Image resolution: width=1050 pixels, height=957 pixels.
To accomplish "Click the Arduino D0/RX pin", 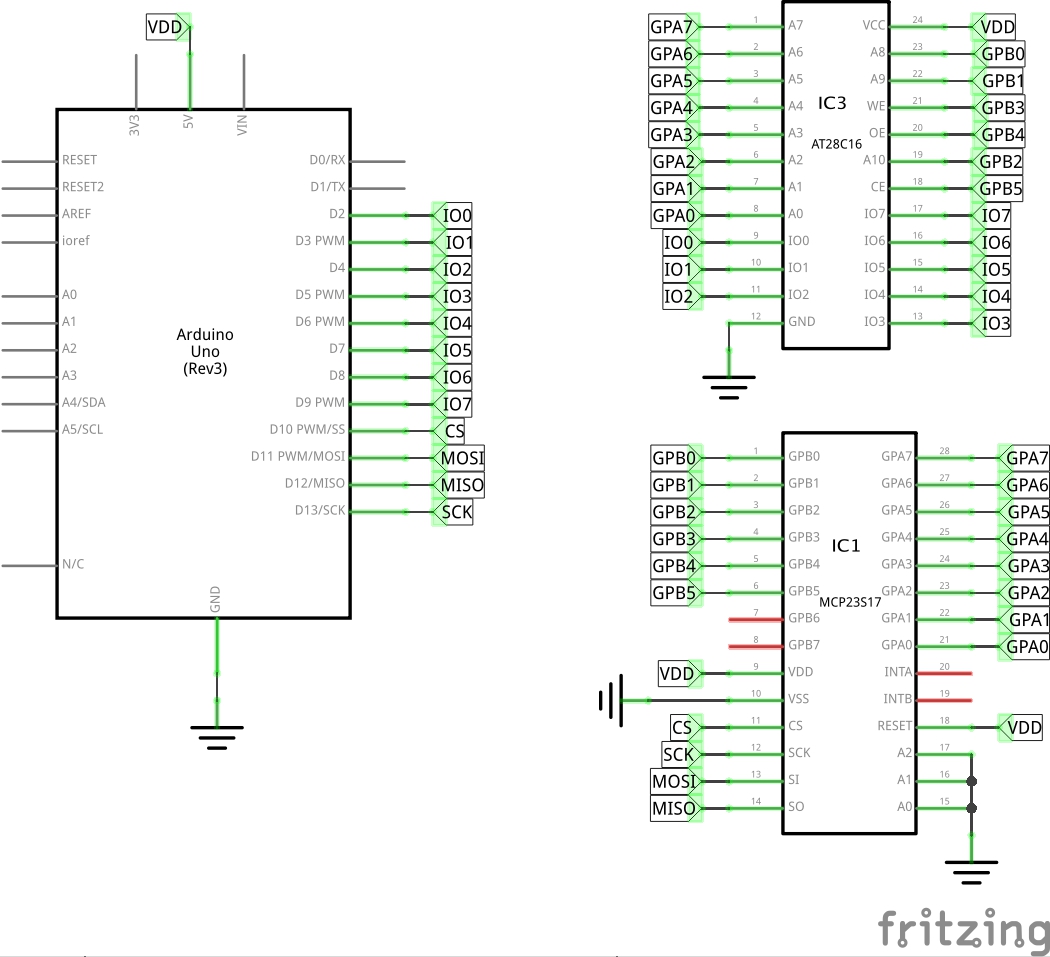I will point(378,161).
